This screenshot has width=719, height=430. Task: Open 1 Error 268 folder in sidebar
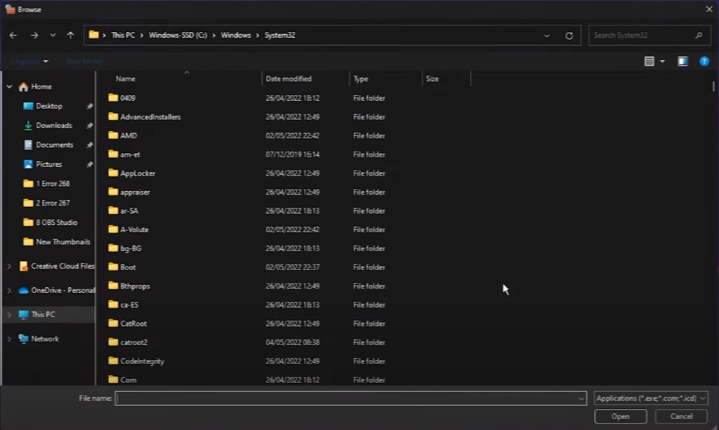coord(53,183)
